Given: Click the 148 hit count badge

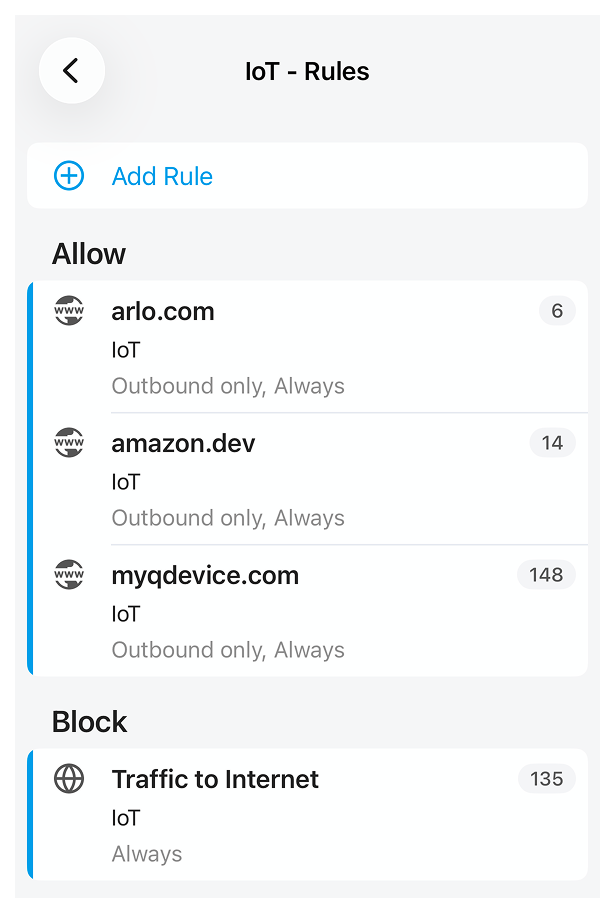Looking at the screenshot, I should [546, 575].
